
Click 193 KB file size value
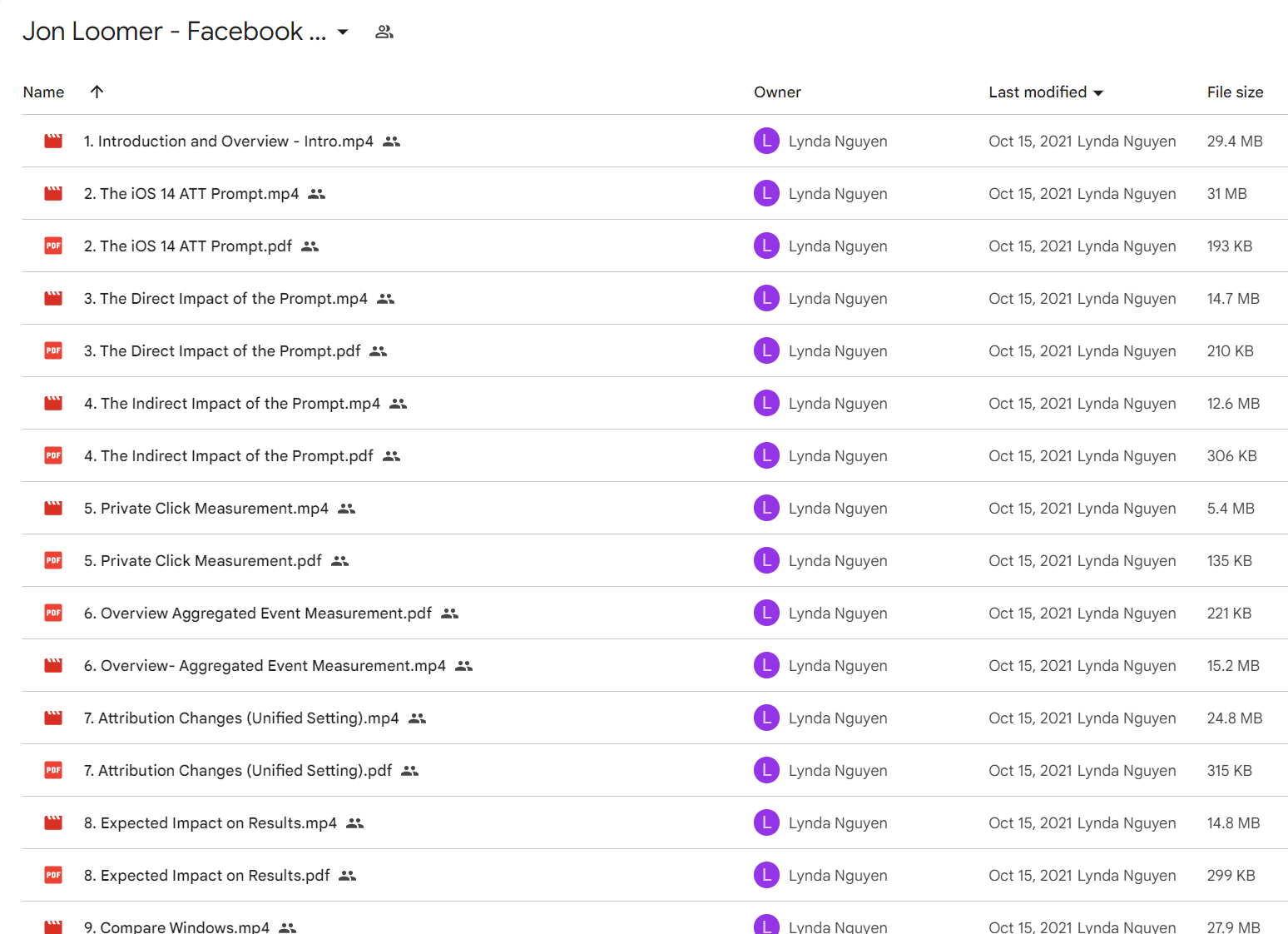[x=1230, y=246]
